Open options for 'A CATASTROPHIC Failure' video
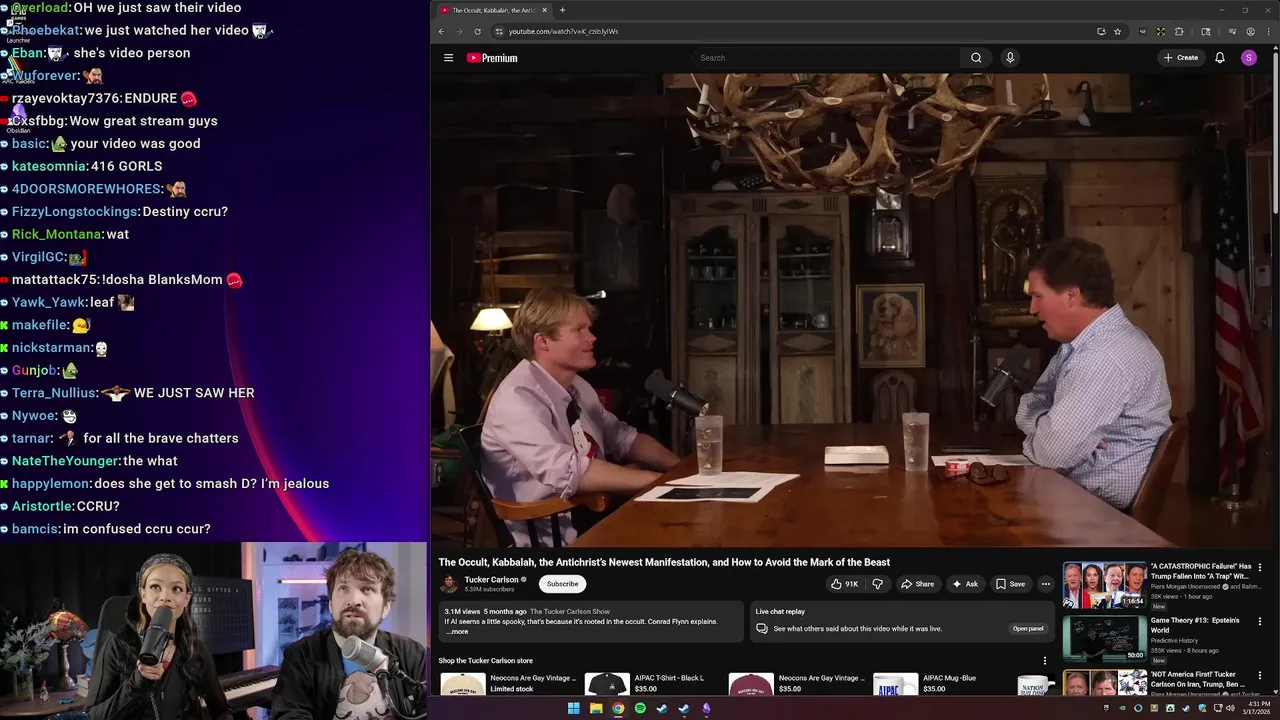The image size is (1280, 720). [x=1260, y=567]
